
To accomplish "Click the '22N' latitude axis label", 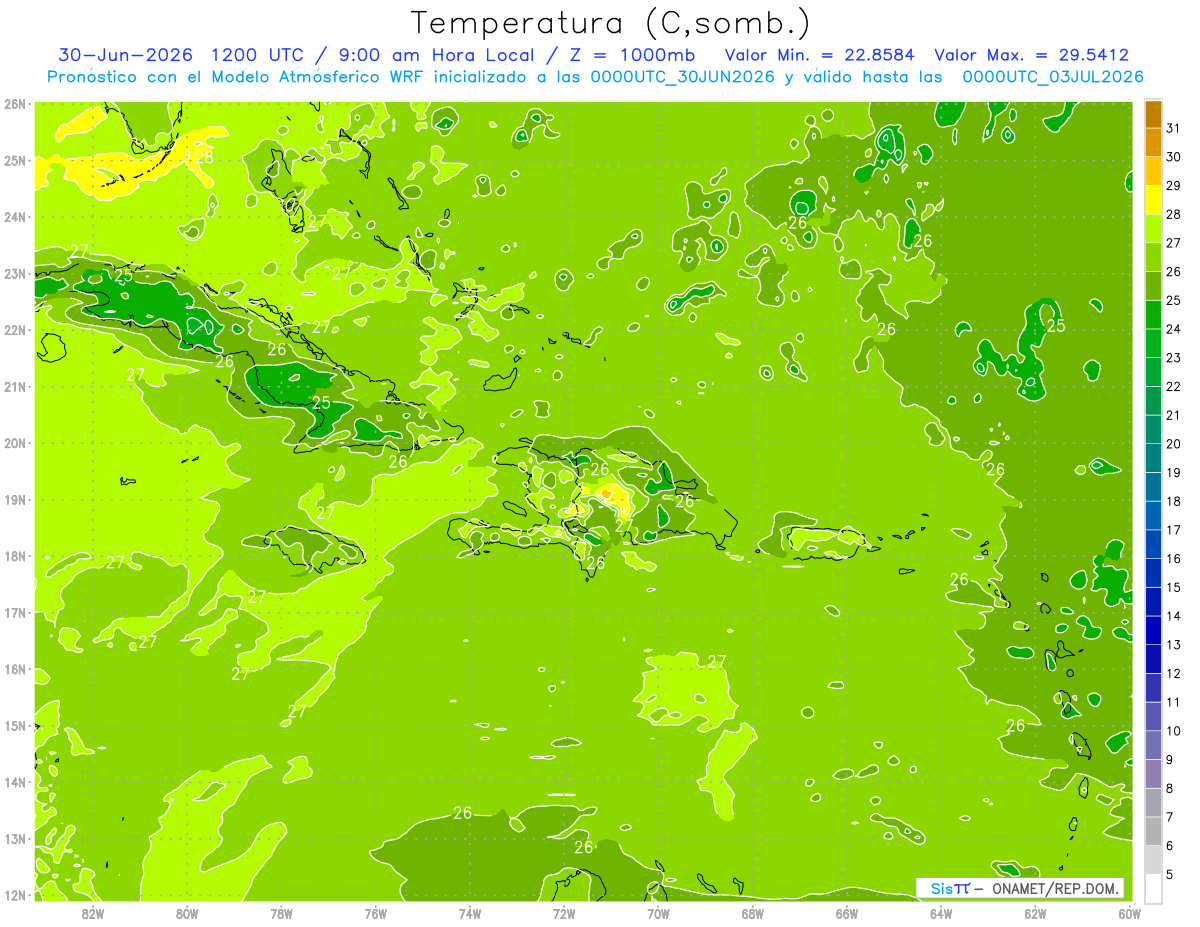I will (14, 330).
